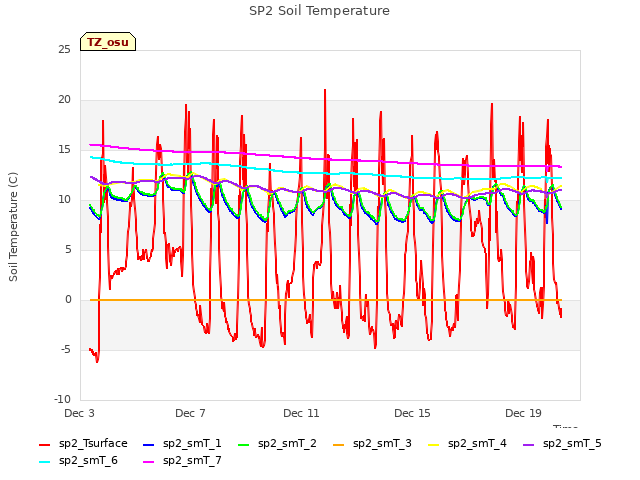Toggle sp2_smT_1 series in legend
Viewport: 640px width, 480px height.
point(182,443)
